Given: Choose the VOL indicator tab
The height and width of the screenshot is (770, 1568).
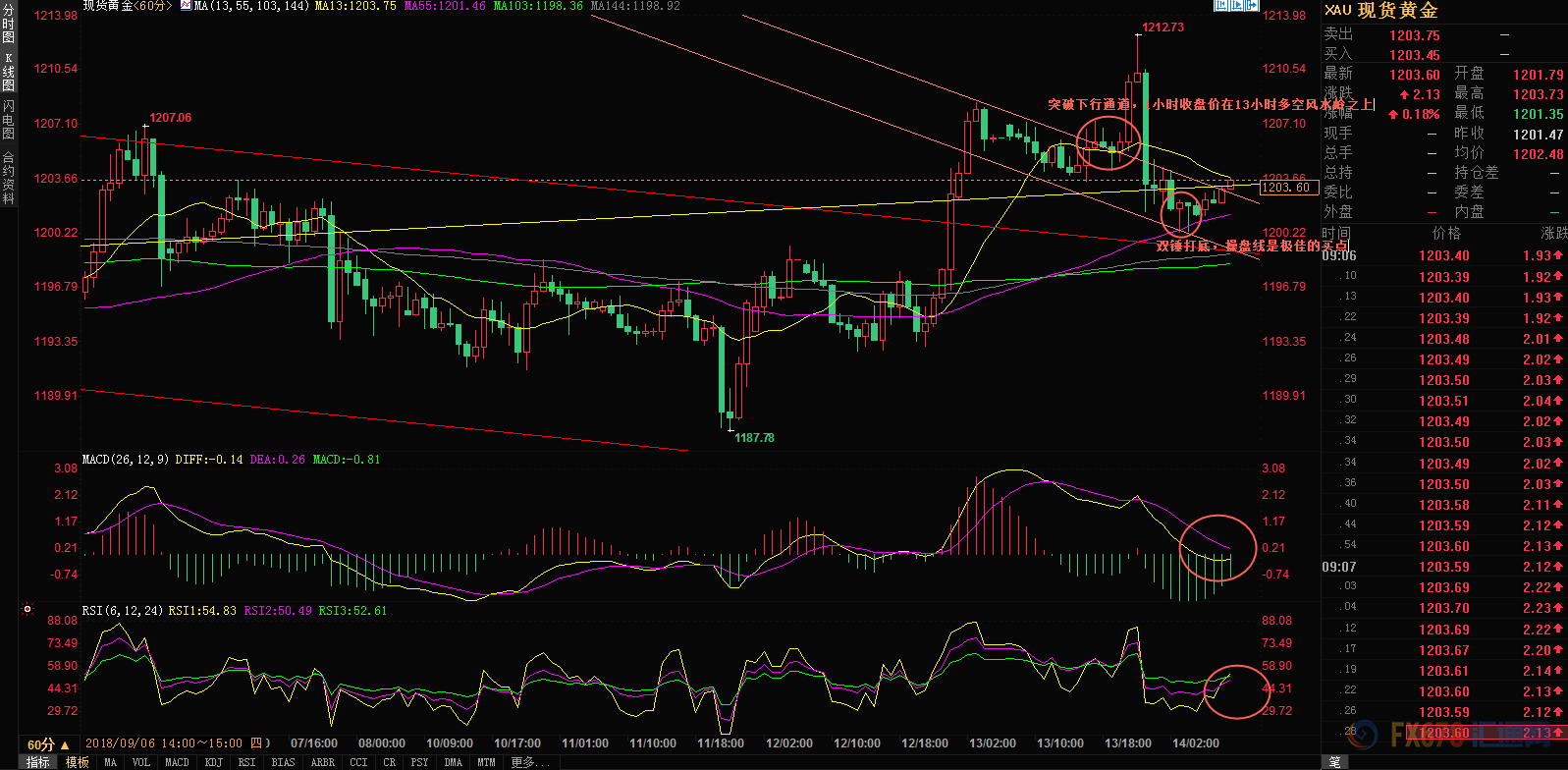Looking at the screenshot, I should coord(141,762).
